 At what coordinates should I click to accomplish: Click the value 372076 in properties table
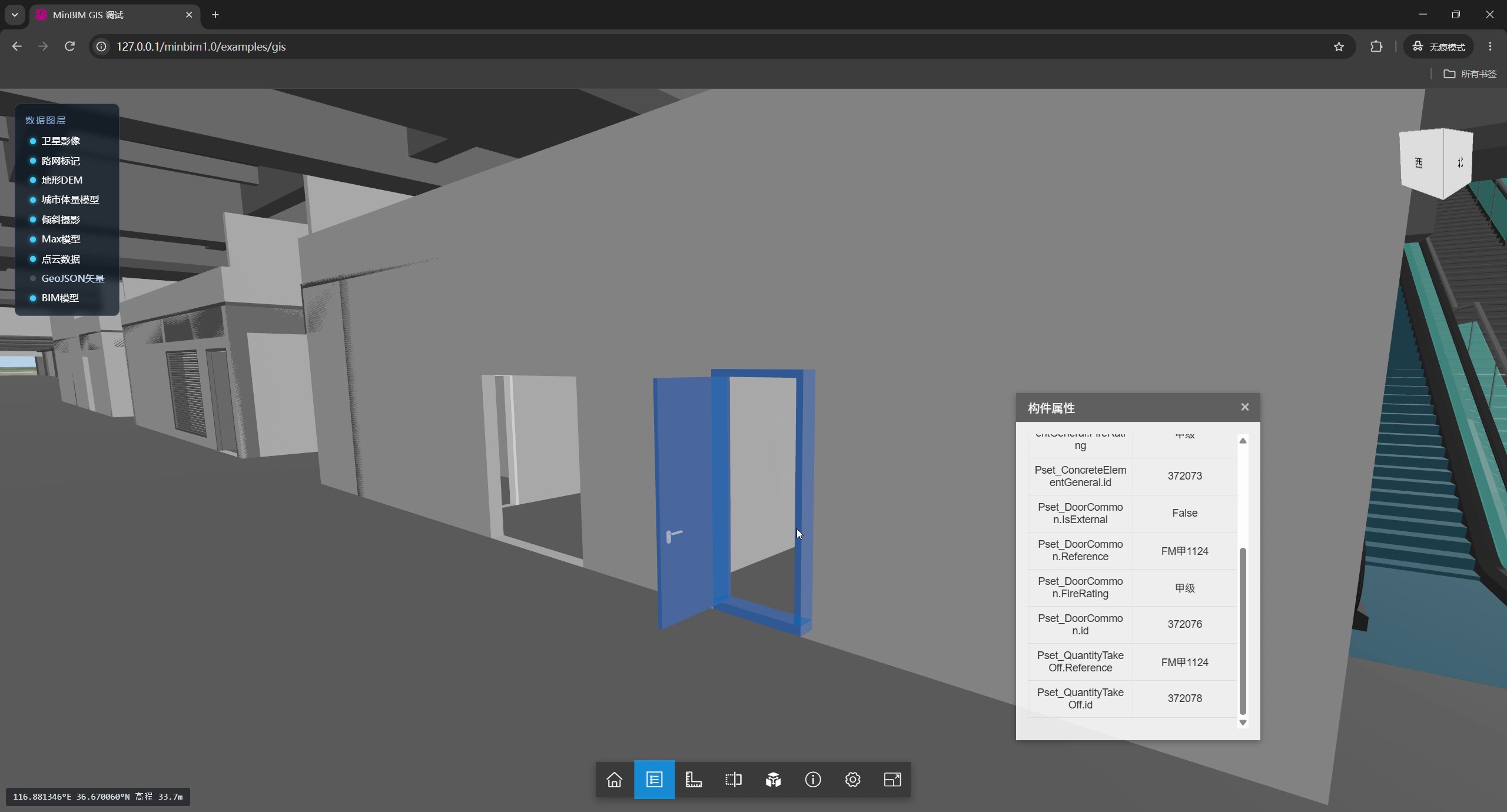[x=1184, y=624]
